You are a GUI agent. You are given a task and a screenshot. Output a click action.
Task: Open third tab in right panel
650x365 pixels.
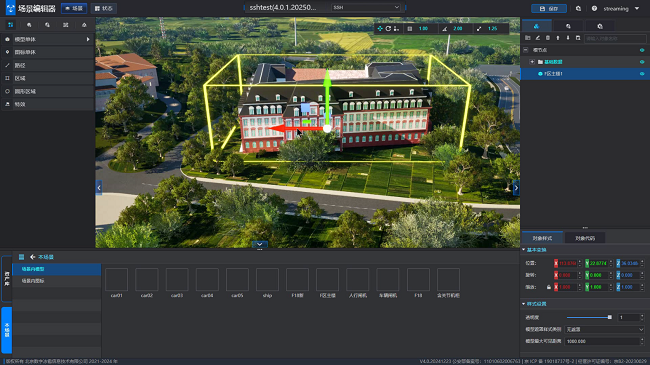(600, 26)
